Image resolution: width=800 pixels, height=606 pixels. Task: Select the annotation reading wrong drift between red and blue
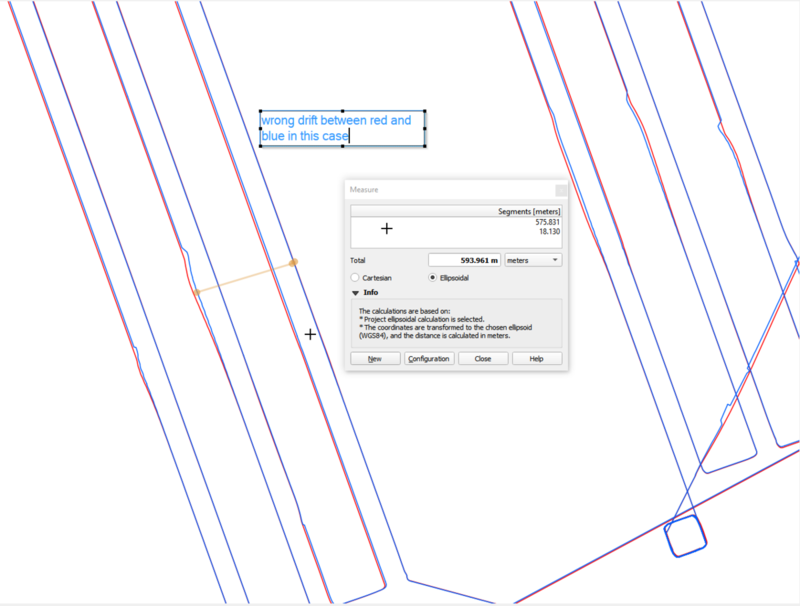(x=340, y=128)
